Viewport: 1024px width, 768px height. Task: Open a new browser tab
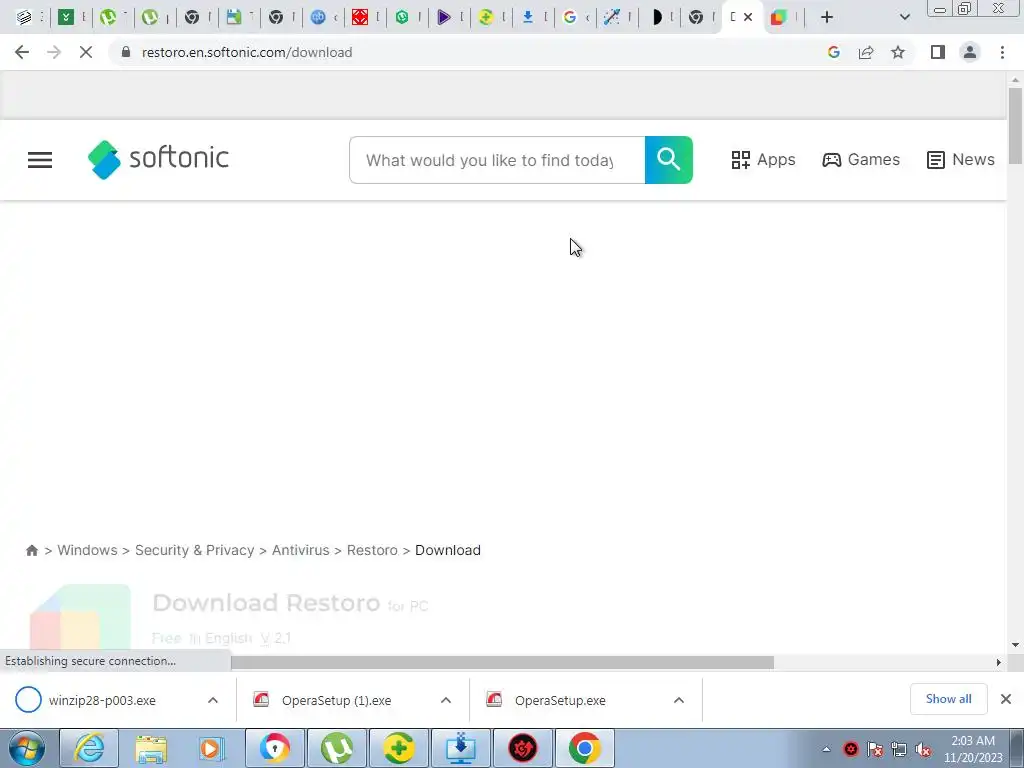(827, 17)
